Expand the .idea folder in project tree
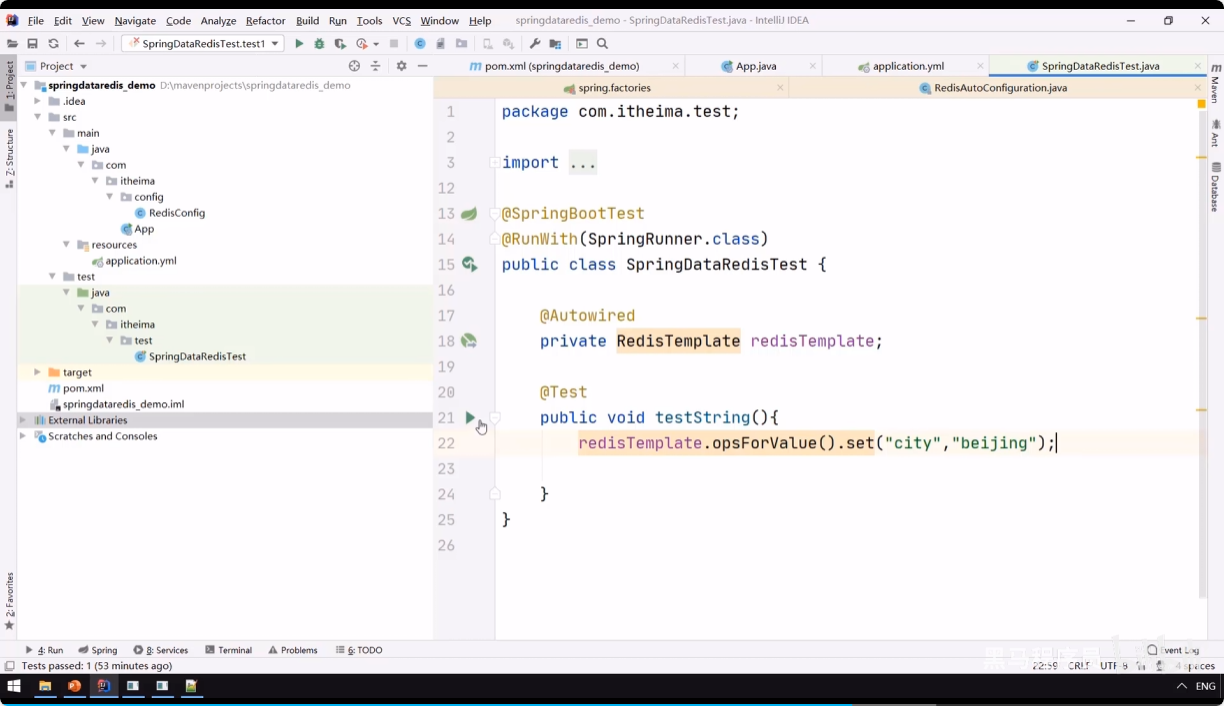This screenshot has width=1224, height=706. coord(38,101)
